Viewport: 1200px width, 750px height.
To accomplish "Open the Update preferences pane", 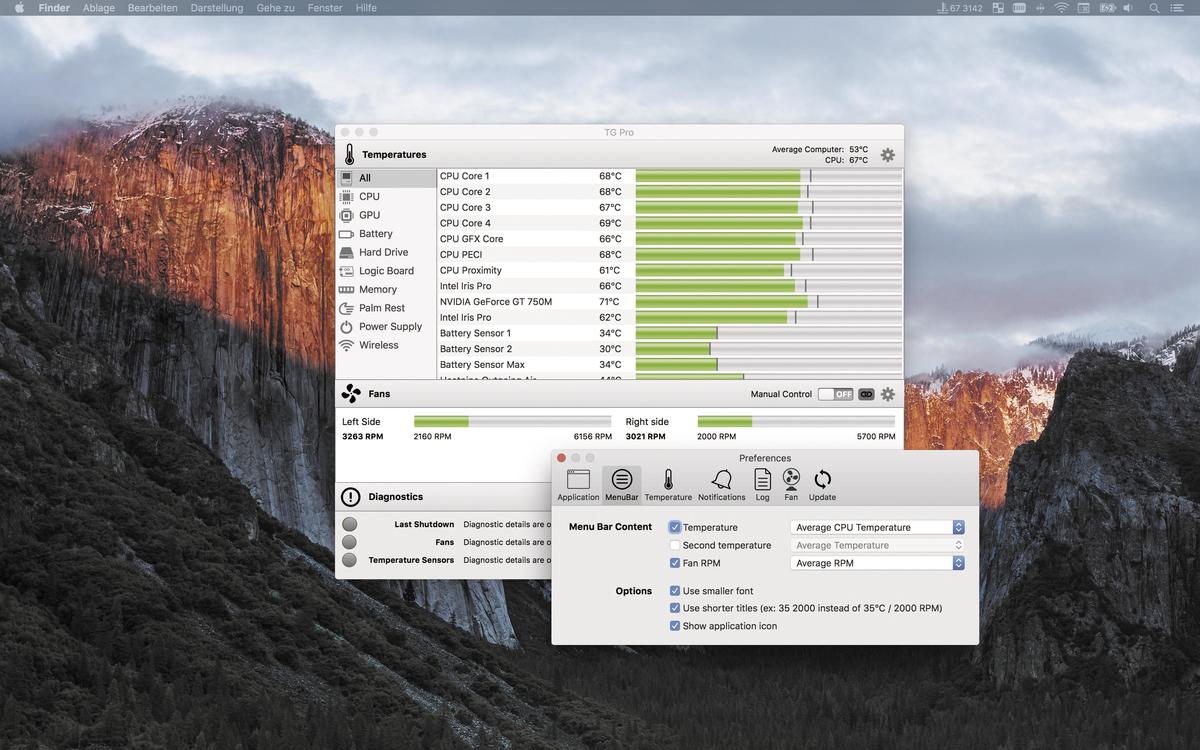I will pos(822,485).
